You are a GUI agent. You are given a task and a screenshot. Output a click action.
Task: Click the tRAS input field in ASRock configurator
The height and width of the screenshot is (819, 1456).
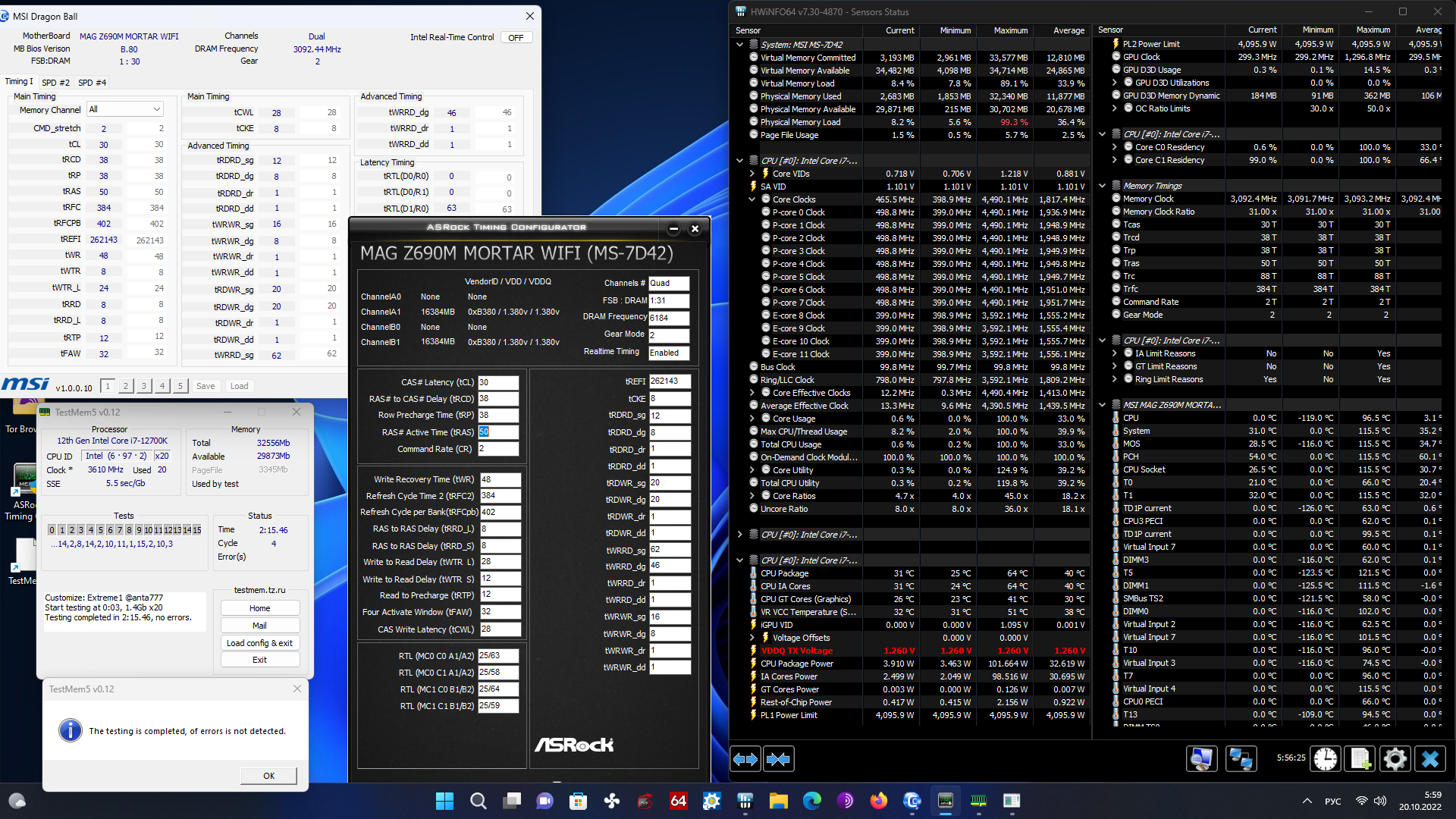(x=497, y=432)
